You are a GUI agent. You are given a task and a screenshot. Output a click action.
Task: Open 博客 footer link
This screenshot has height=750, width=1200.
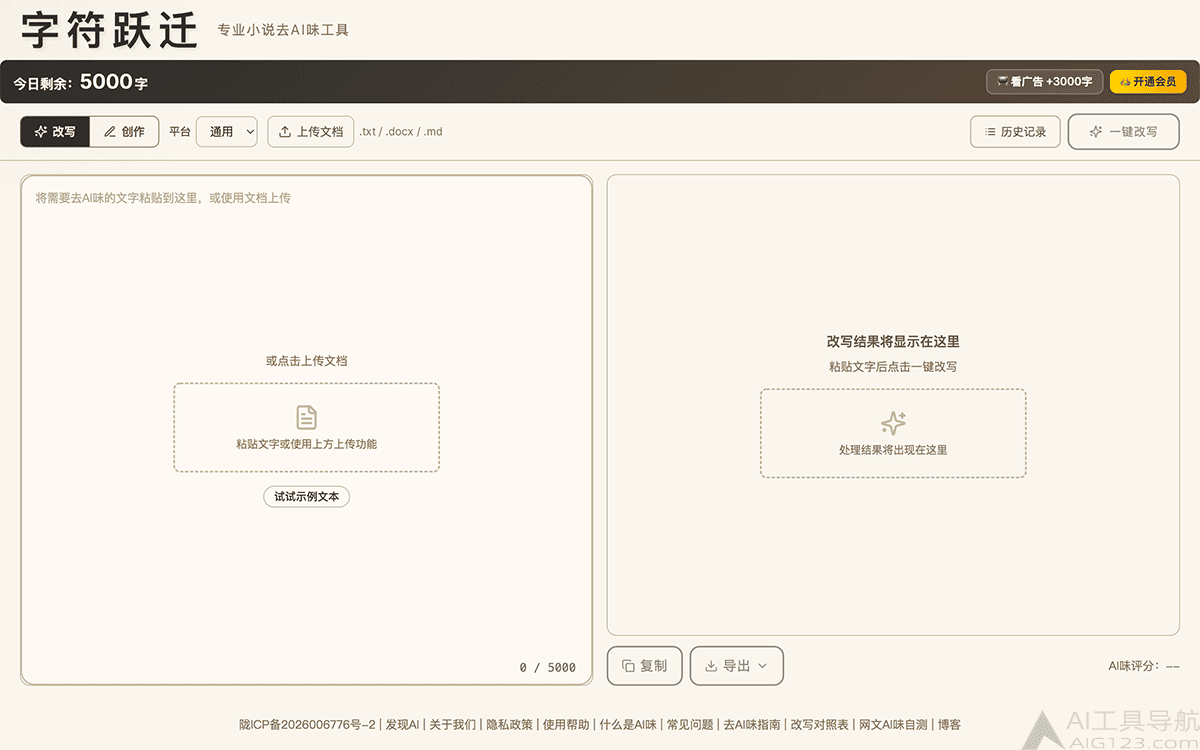click(x=949, y=725)
